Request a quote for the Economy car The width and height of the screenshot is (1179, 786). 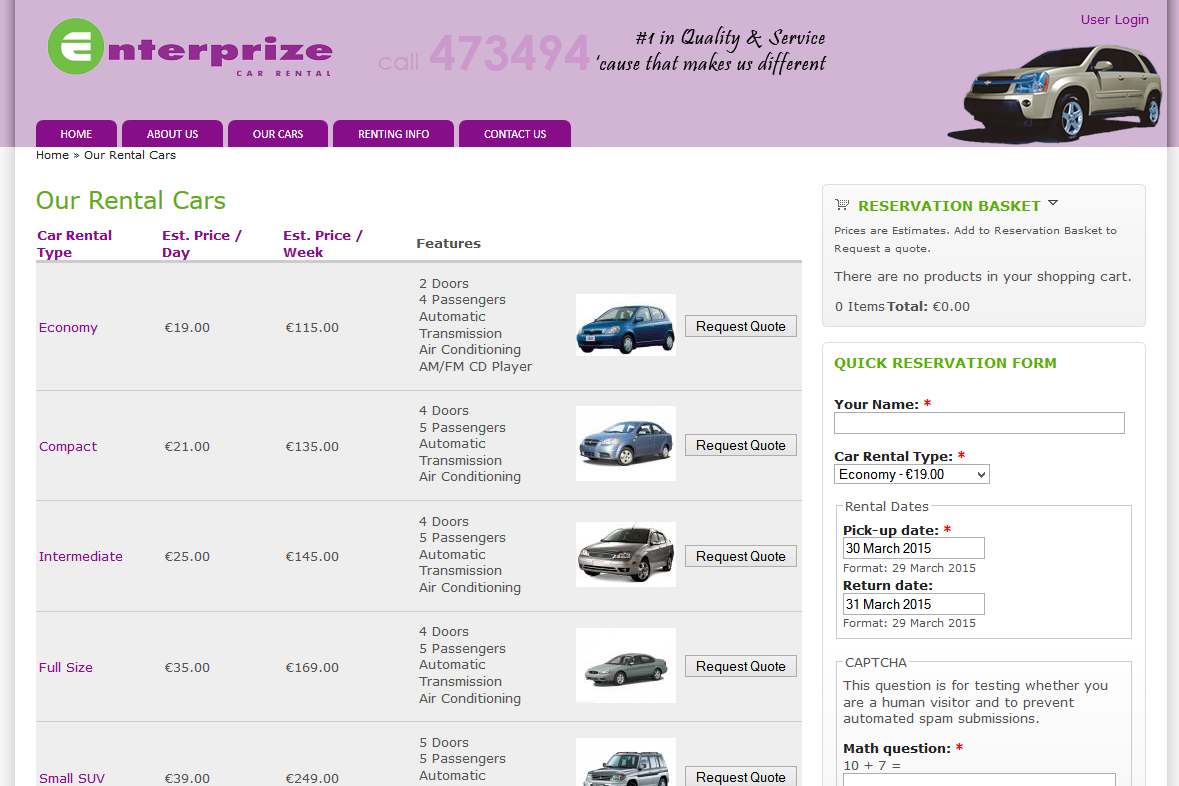coord(740,325)
